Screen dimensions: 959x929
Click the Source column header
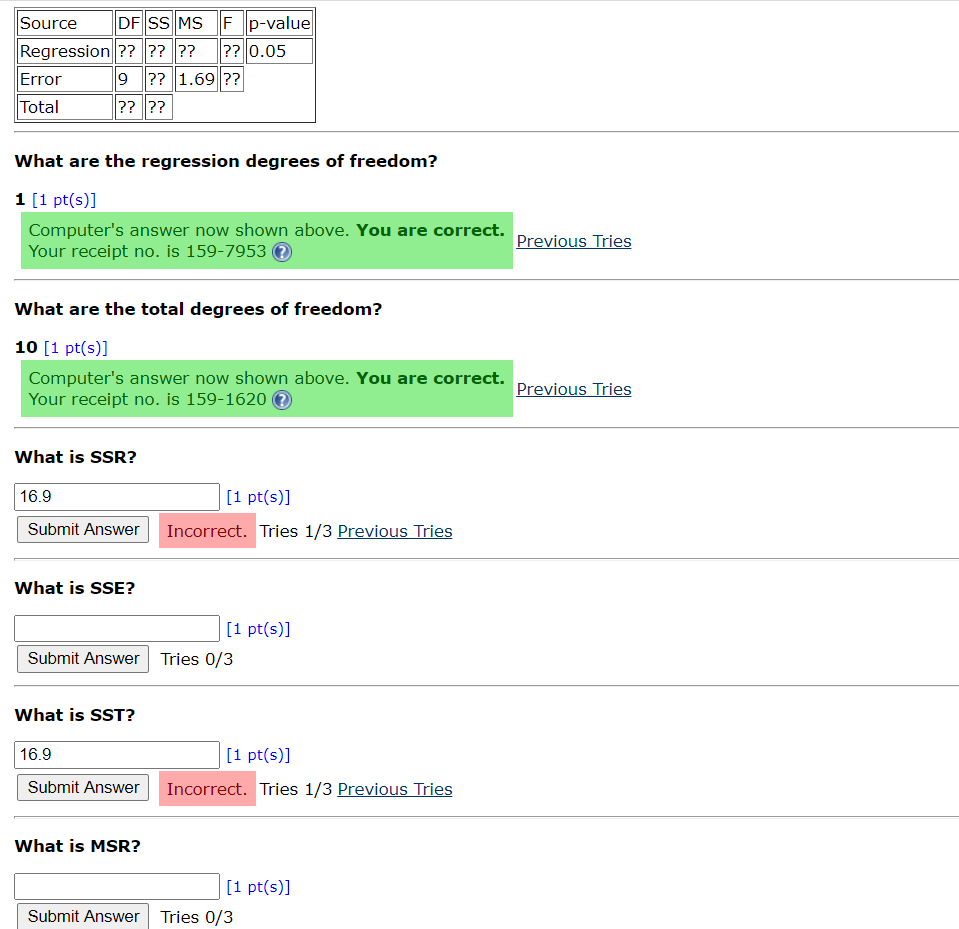tap(65, 23)
